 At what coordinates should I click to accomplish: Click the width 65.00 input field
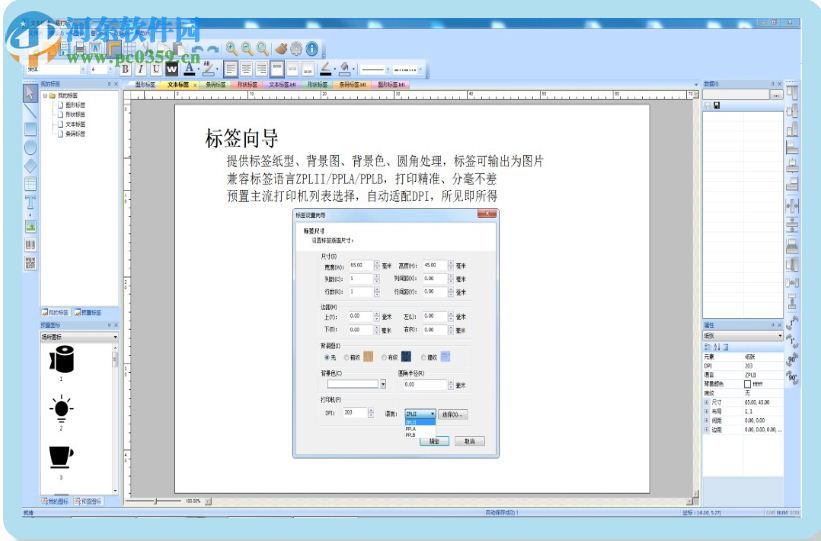coord(361,266)
